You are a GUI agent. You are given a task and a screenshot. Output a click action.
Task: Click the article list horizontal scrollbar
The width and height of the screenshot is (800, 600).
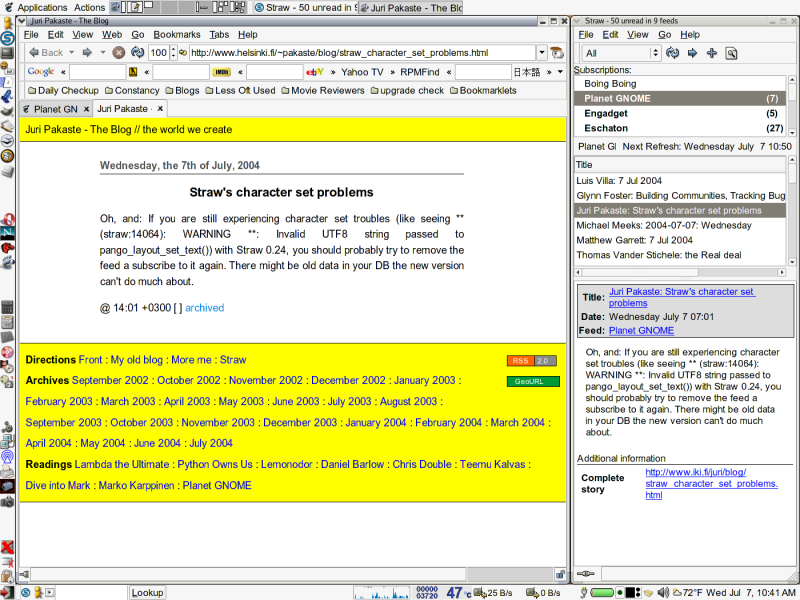coord(680,272)
